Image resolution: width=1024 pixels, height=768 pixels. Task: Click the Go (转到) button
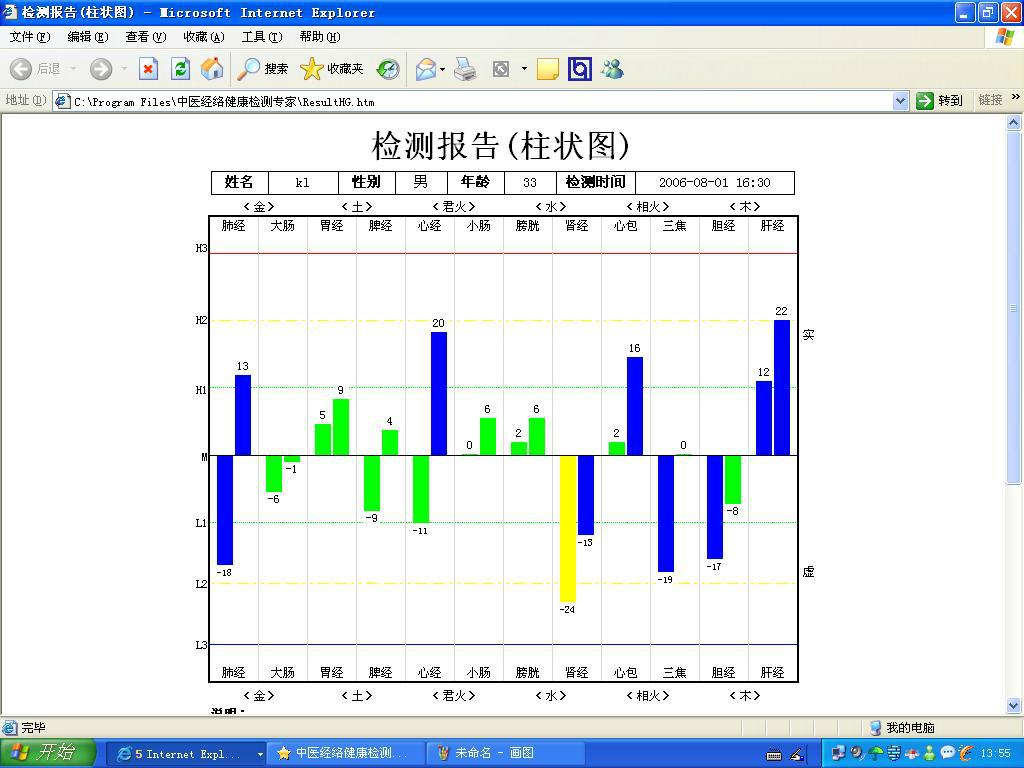pos(940,101)
